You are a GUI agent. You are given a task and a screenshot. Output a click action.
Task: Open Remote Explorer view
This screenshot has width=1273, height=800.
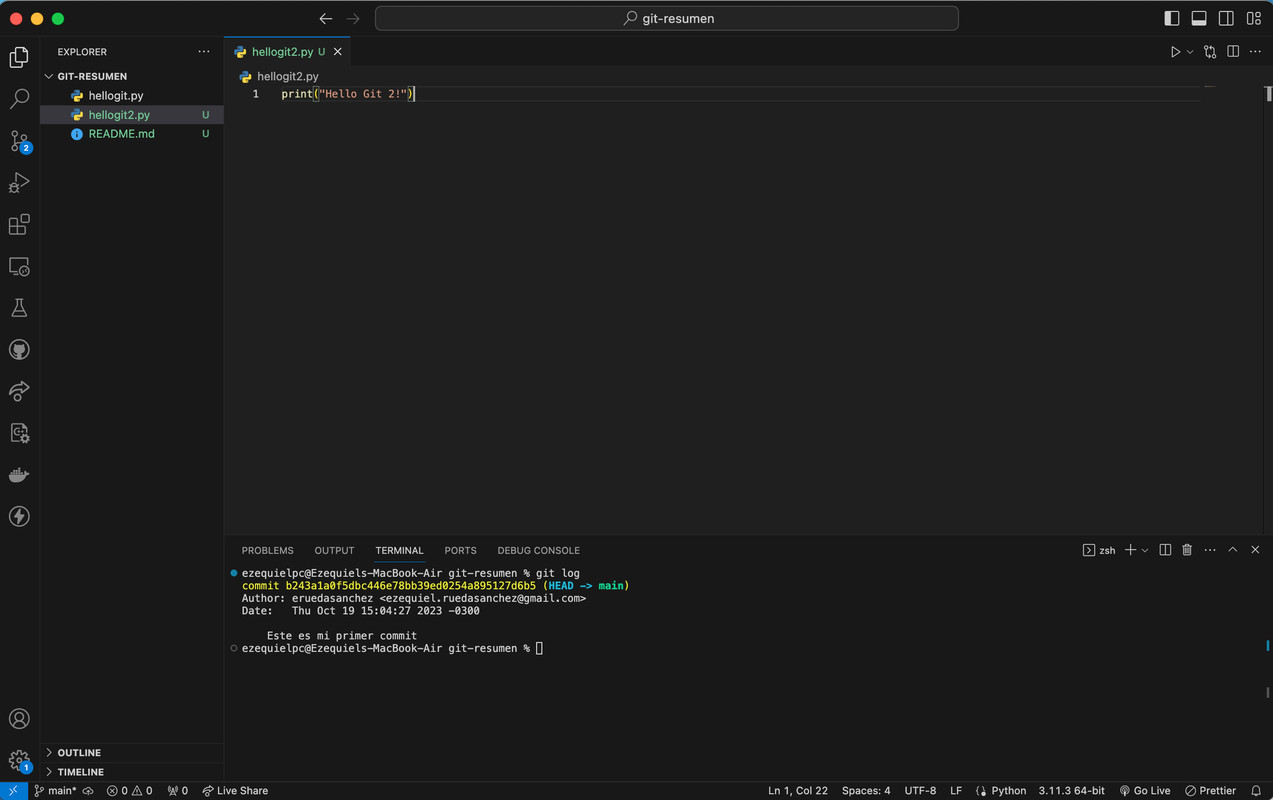pos(19,267)
